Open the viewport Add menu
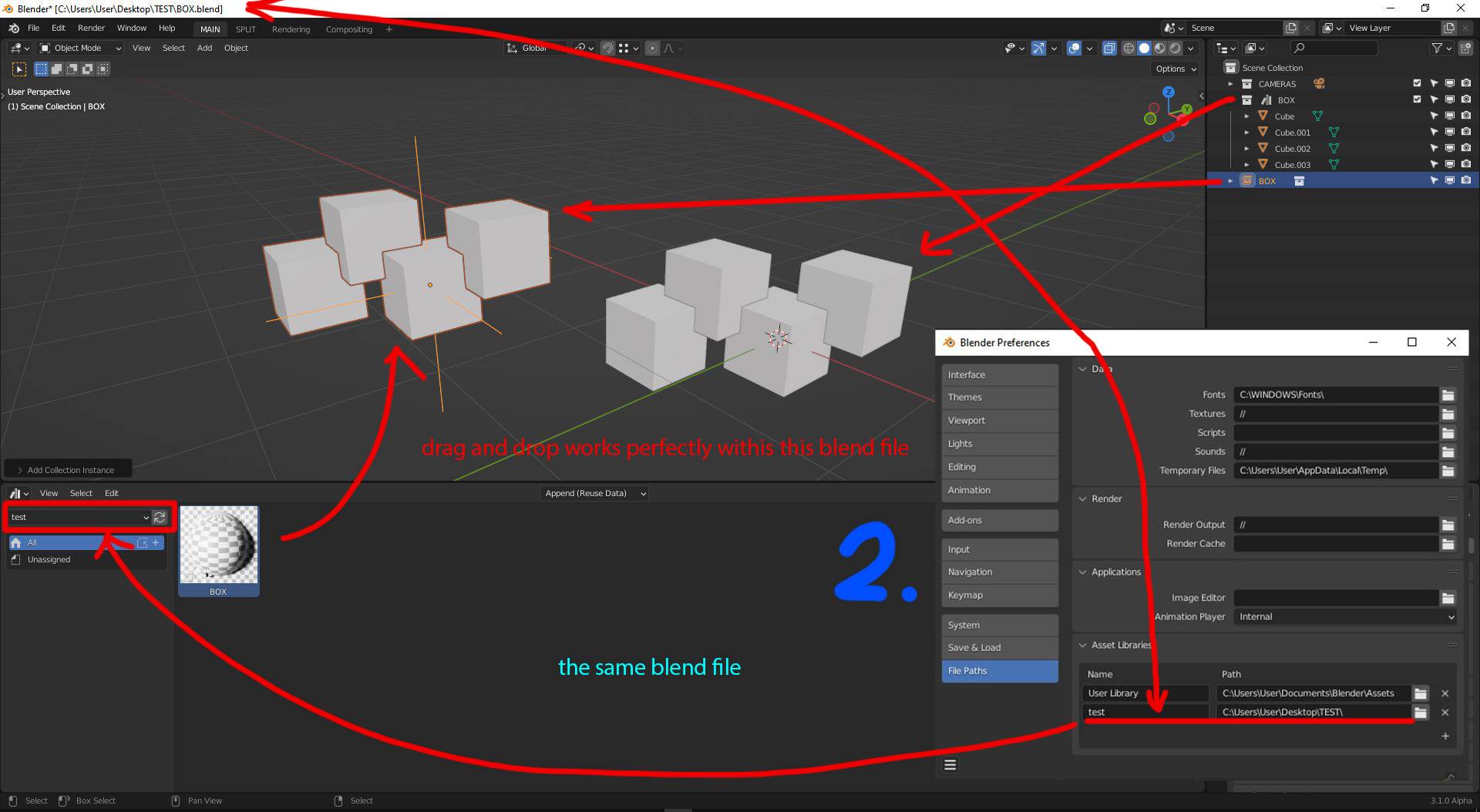1480x812 pixels. coord(204,49)
